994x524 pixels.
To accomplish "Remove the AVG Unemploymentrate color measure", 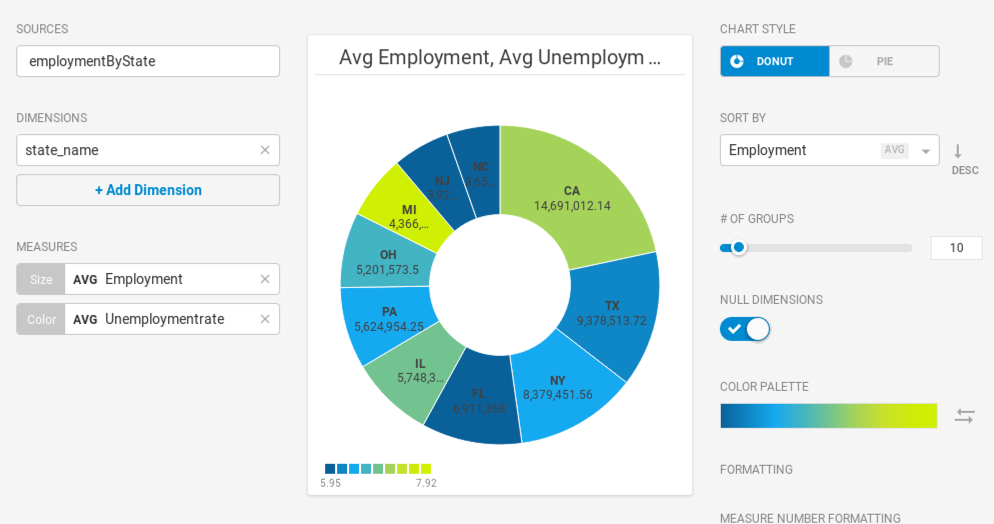I will click(x=265, y=319).
